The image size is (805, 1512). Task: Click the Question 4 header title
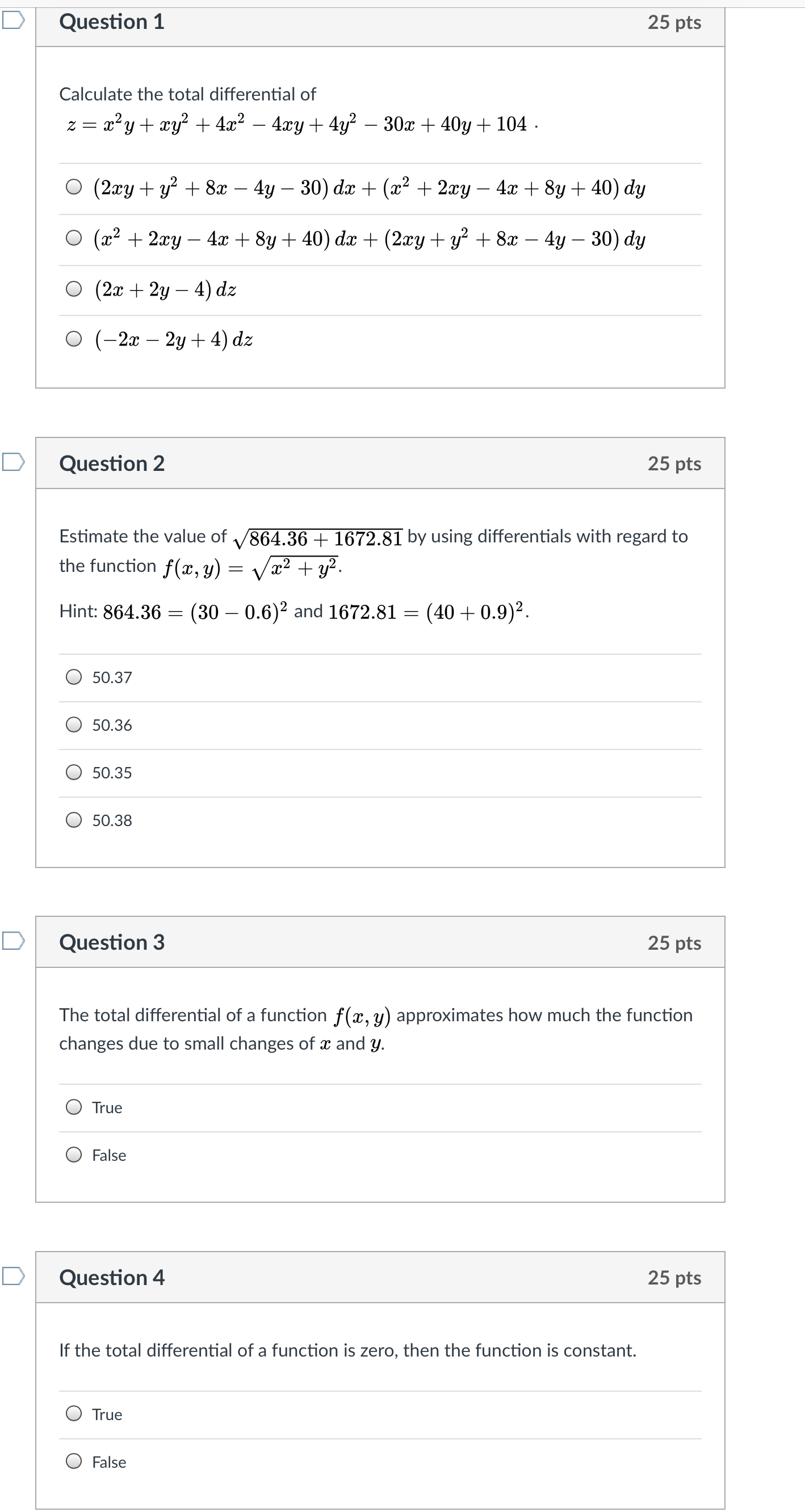112,1278
